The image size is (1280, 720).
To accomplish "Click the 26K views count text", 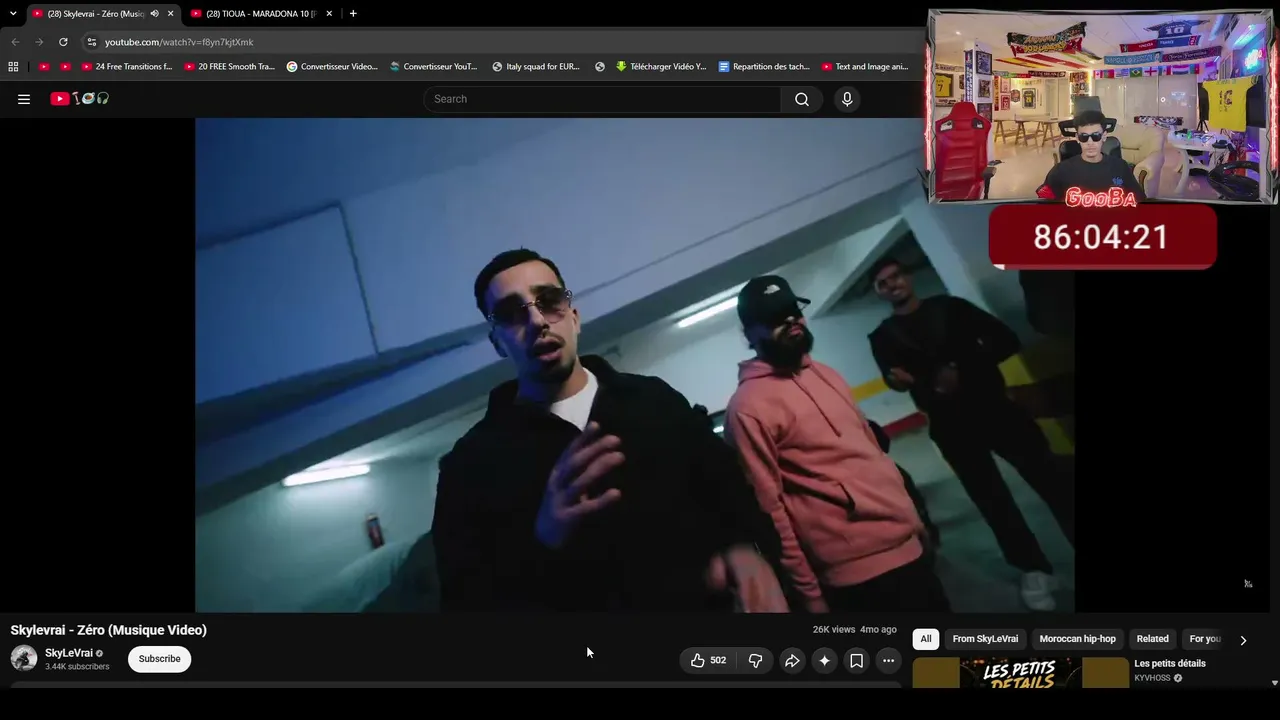I will coord(834,630).
